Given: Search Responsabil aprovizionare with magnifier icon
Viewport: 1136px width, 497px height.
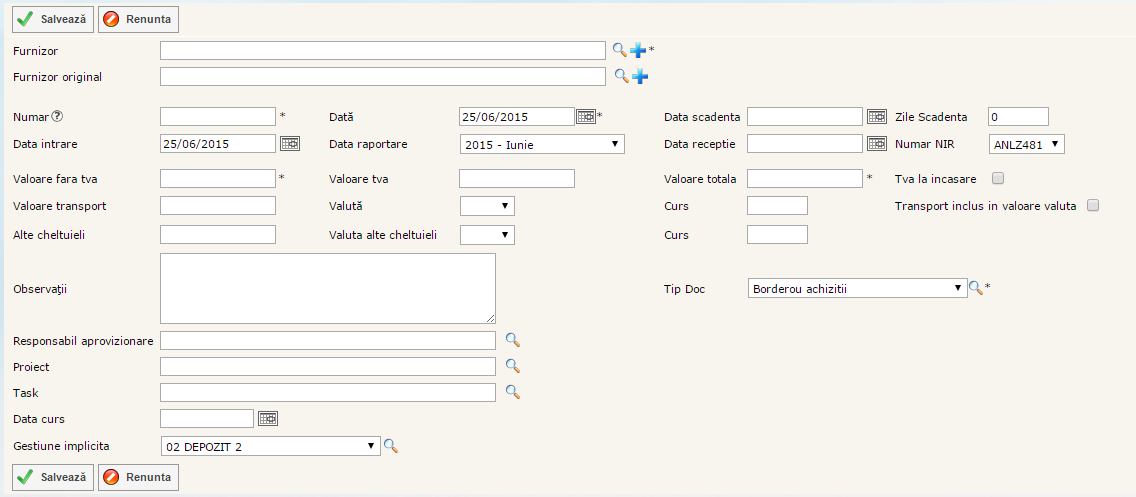Looking at the screenshot, I should [512, 340].
